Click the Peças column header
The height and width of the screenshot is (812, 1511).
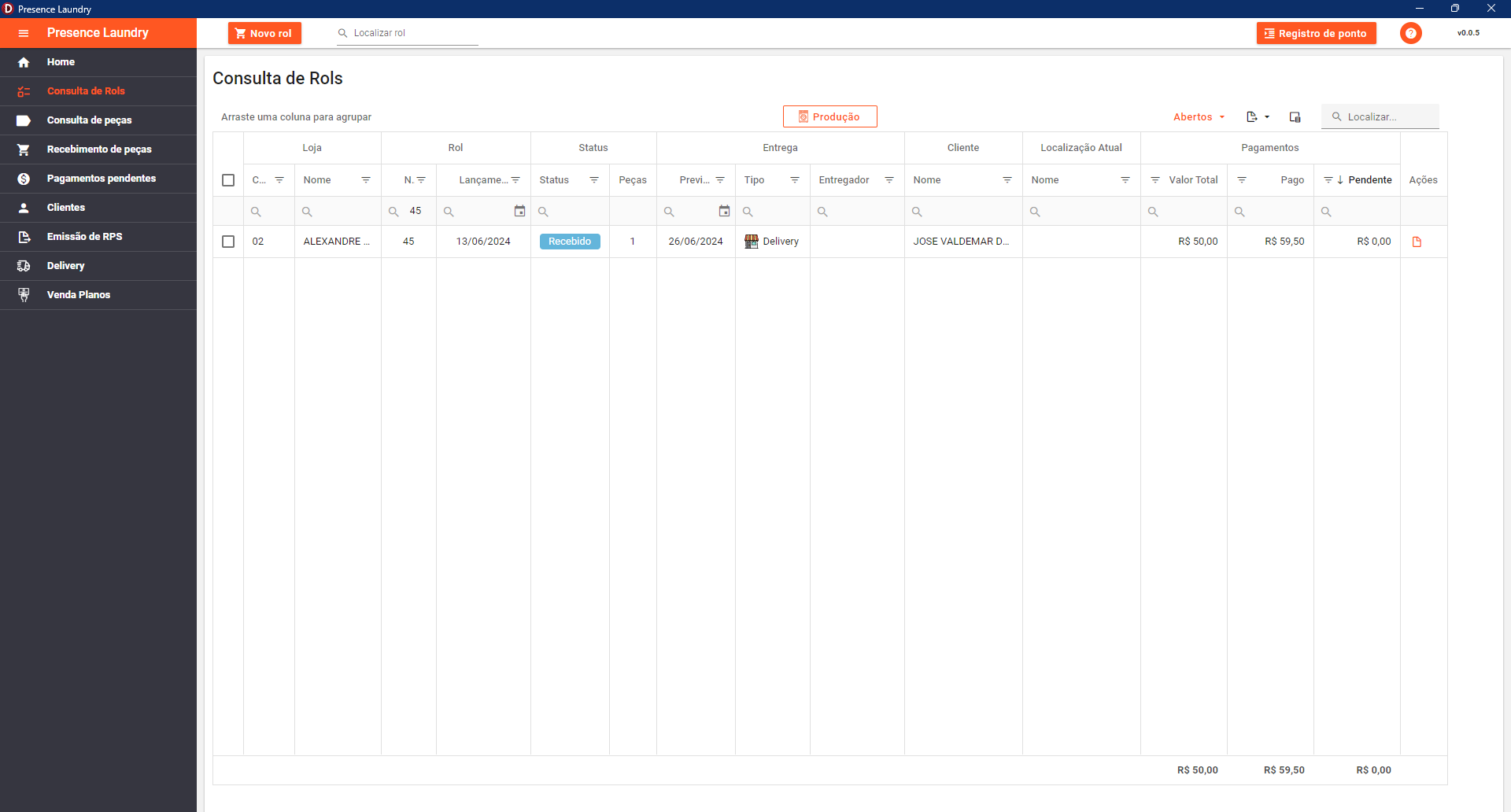[633, 180]
